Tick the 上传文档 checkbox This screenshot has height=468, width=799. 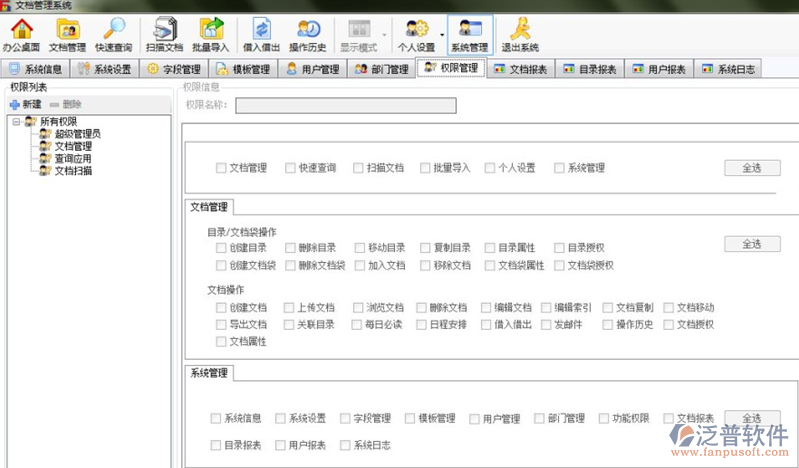click(x=290, y=308)
